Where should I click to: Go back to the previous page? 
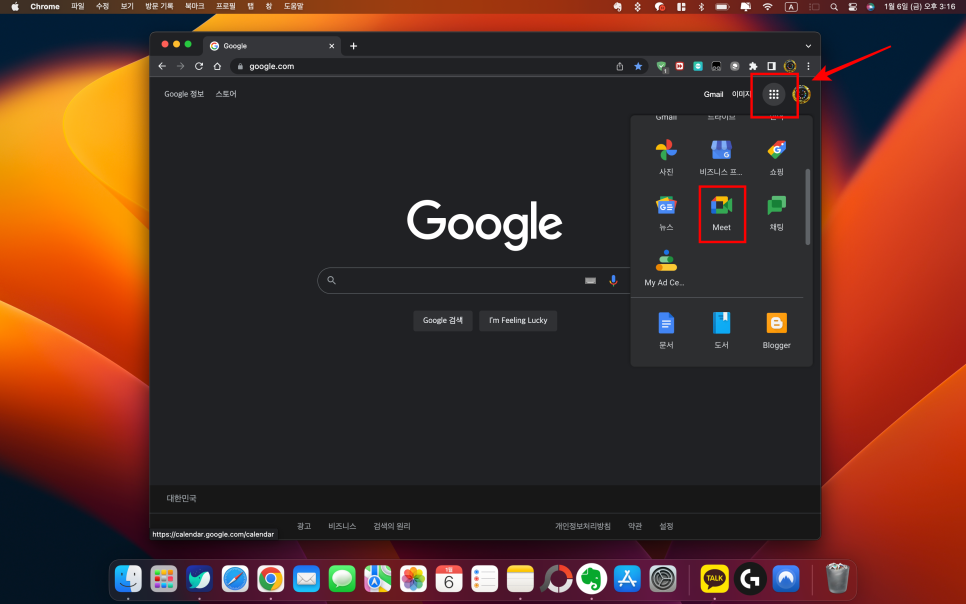(162, 66)
